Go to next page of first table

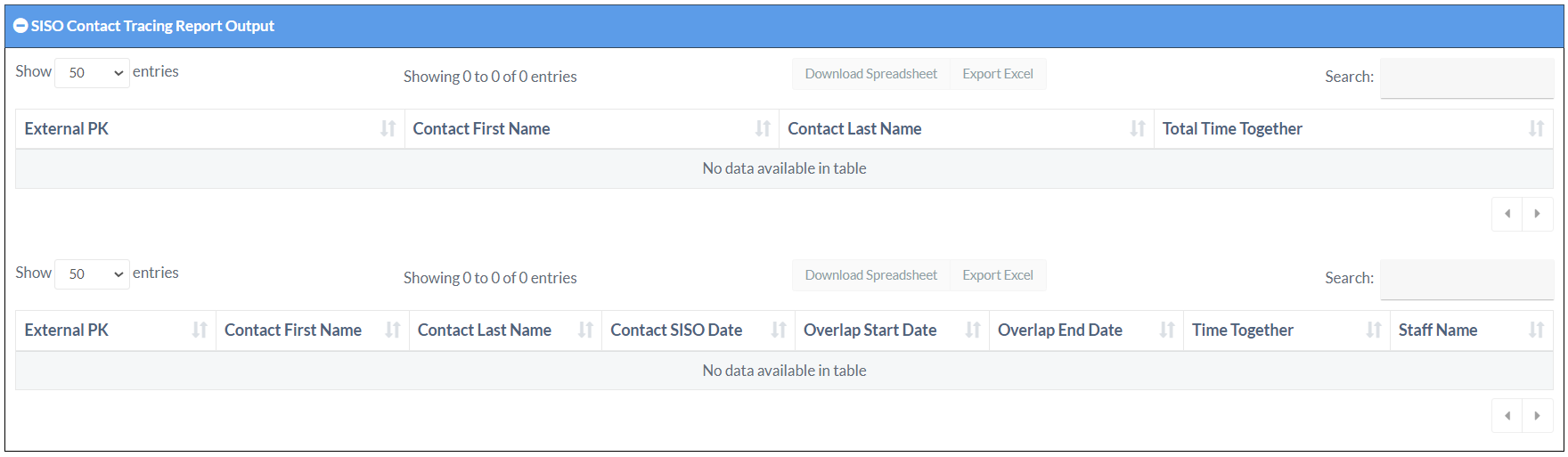pyautogui.click(x=1537, y=214)
